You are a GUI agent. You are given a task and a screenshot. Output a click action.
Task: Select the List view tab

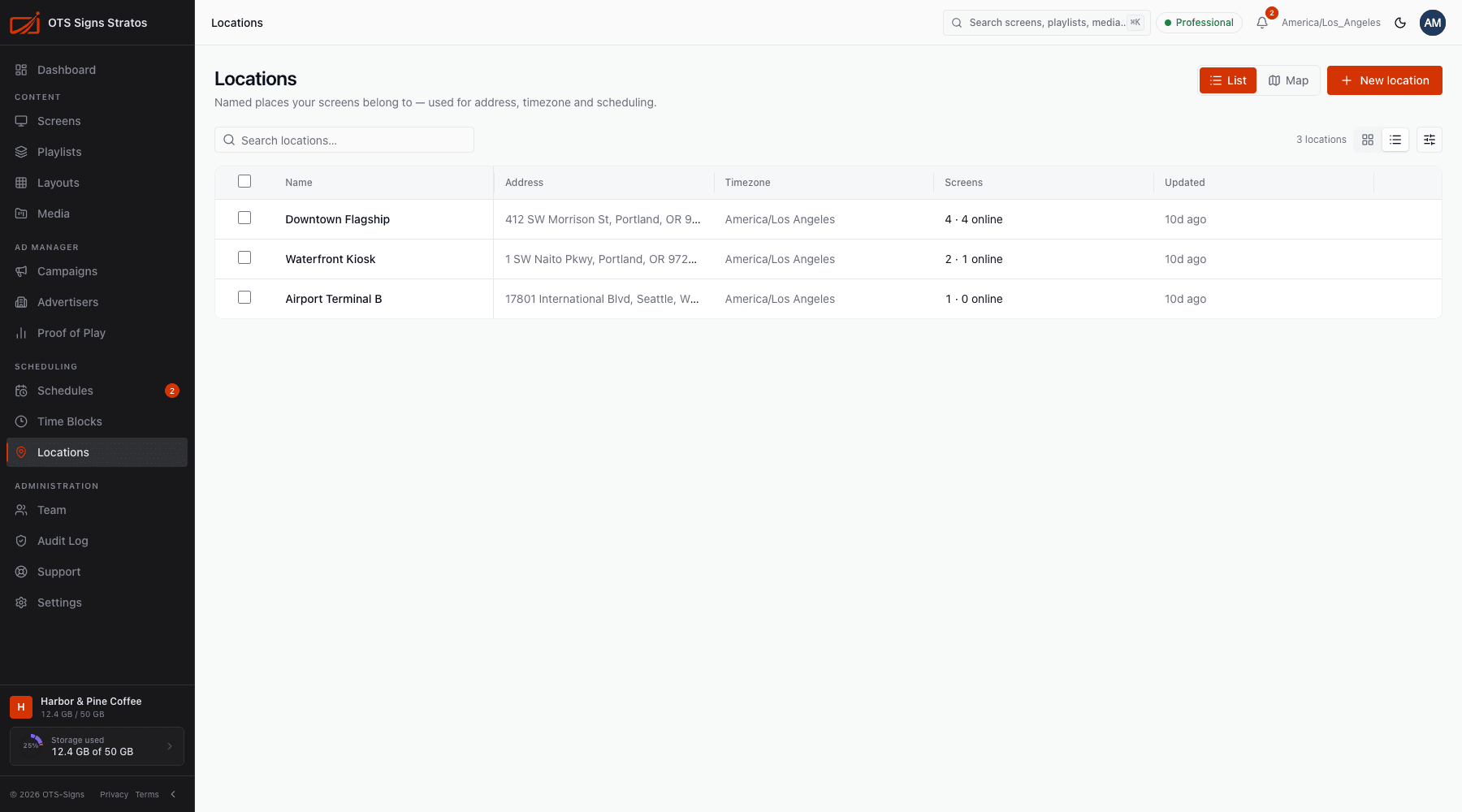(1228, 80)
